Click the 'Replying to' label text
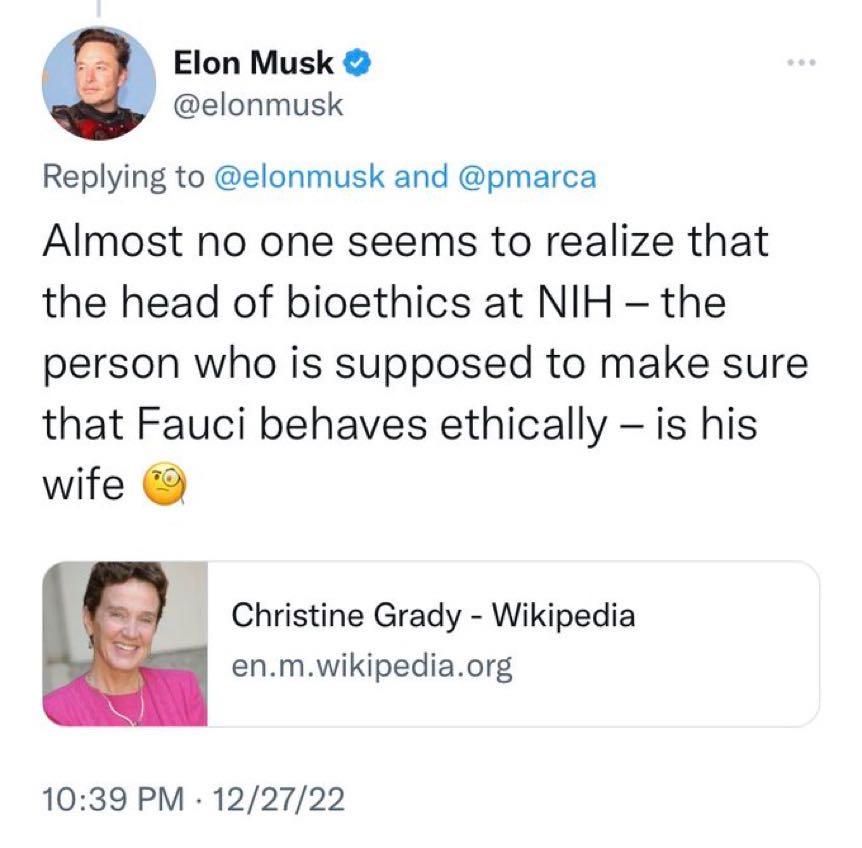Screen dimensions: 862x848 point(124,178)
